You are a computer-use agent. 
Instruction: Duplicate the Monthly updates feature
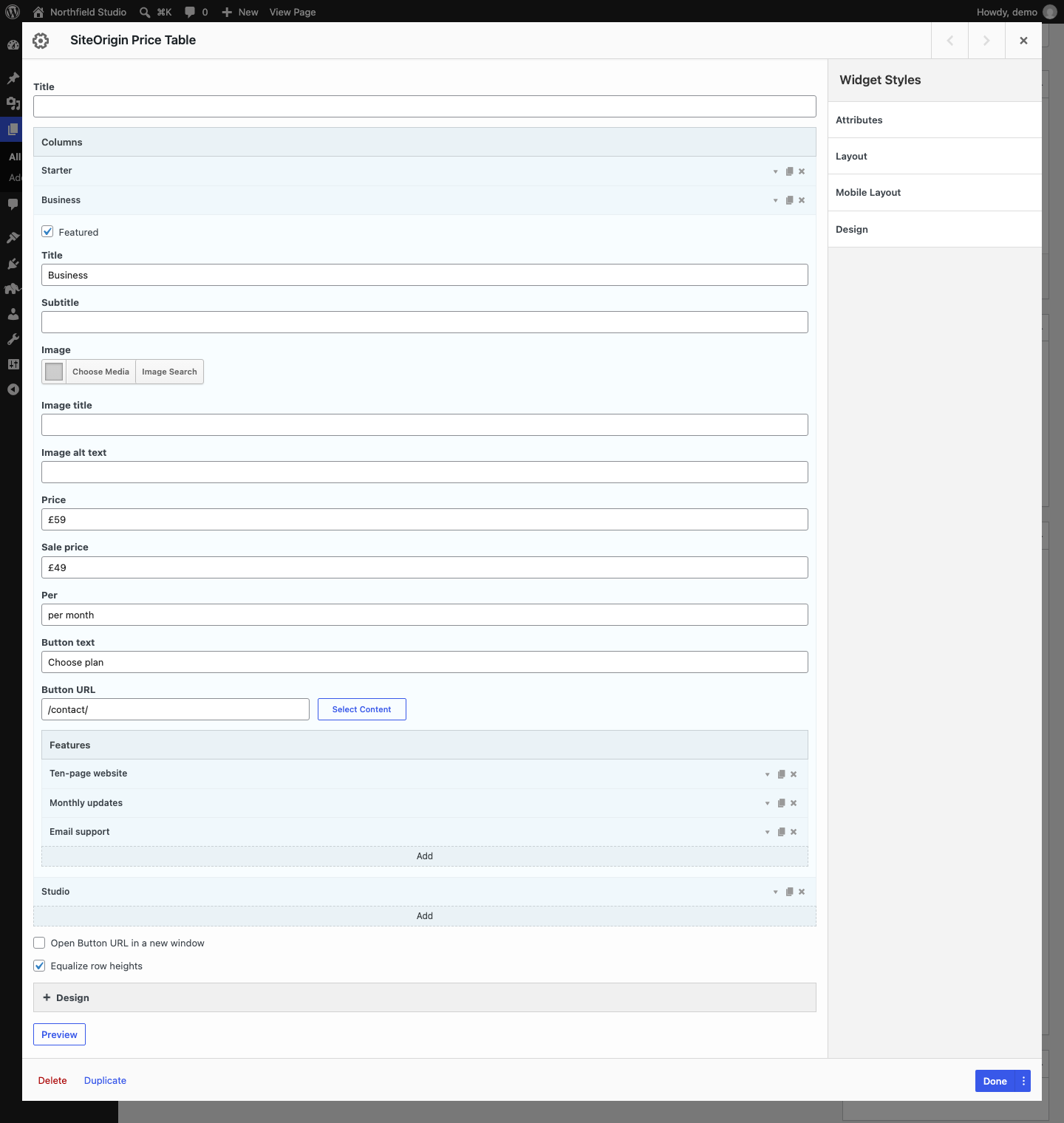781,803
